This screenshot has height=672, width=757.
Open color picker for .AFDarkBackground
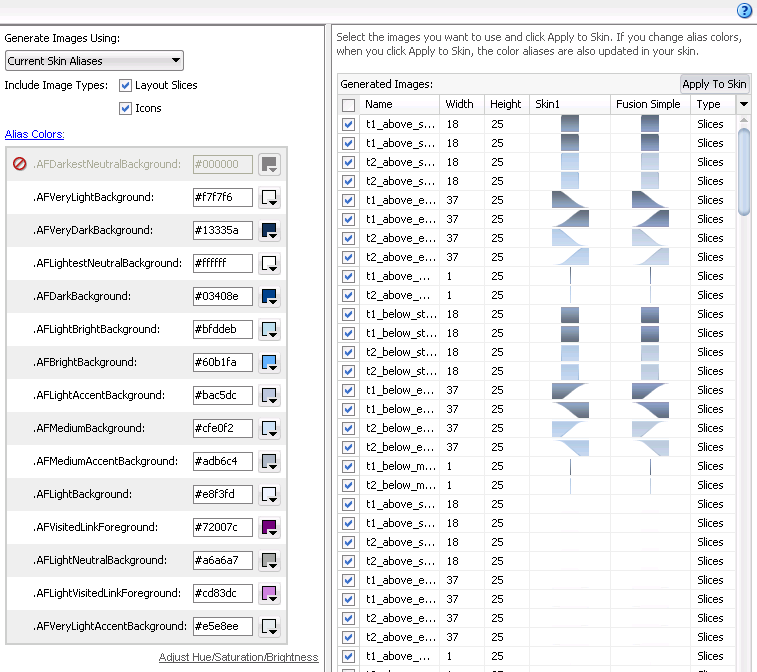pos(269,296)
